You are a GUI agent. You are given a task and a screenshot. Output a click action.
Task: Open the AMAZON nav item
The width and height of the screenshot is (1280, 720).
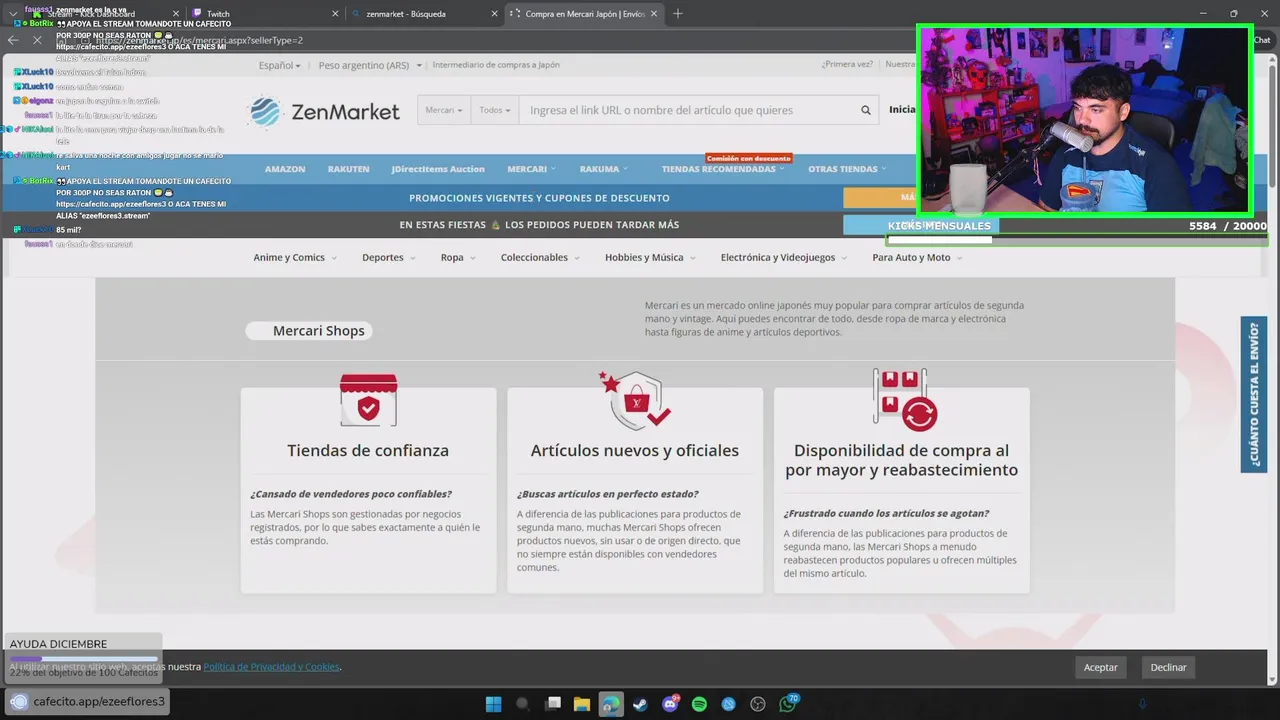coord(285,169)
